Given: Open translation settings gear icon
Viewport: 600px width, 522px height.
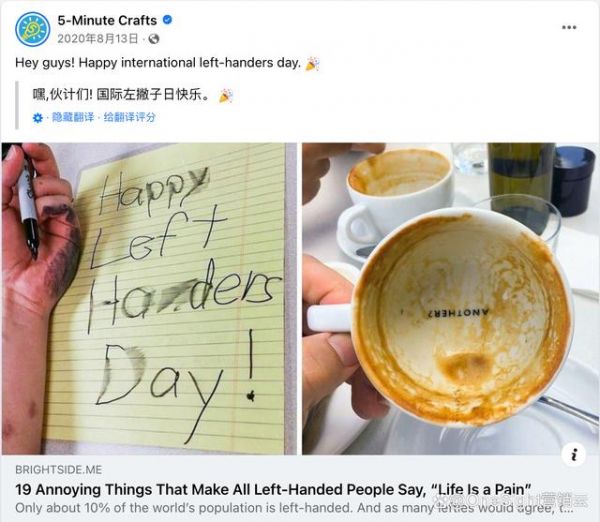Looking at the screenshot, I should [x=38, y=118].
